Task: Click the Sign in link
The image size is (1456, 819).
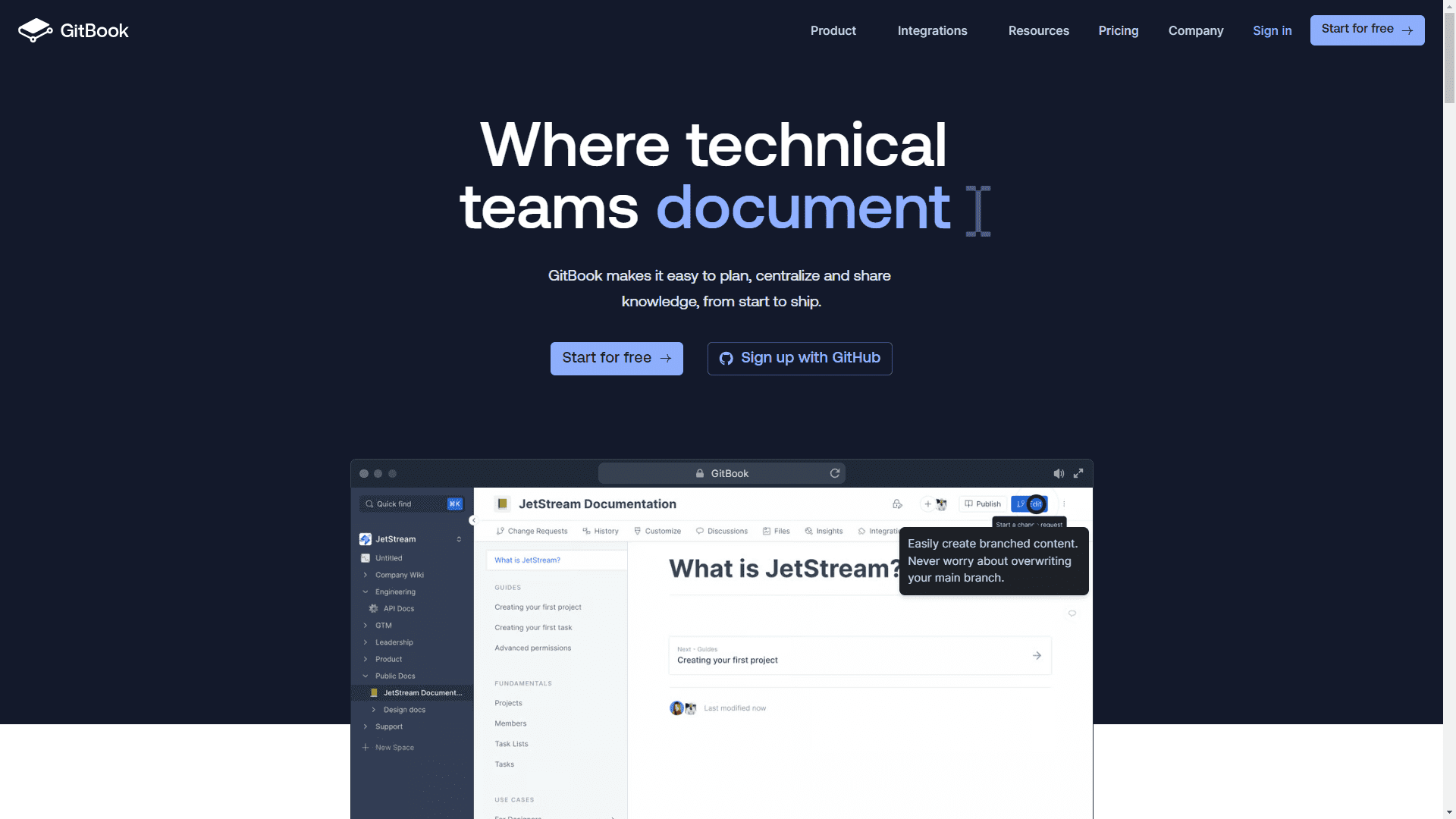Action: click(1272, 30)
